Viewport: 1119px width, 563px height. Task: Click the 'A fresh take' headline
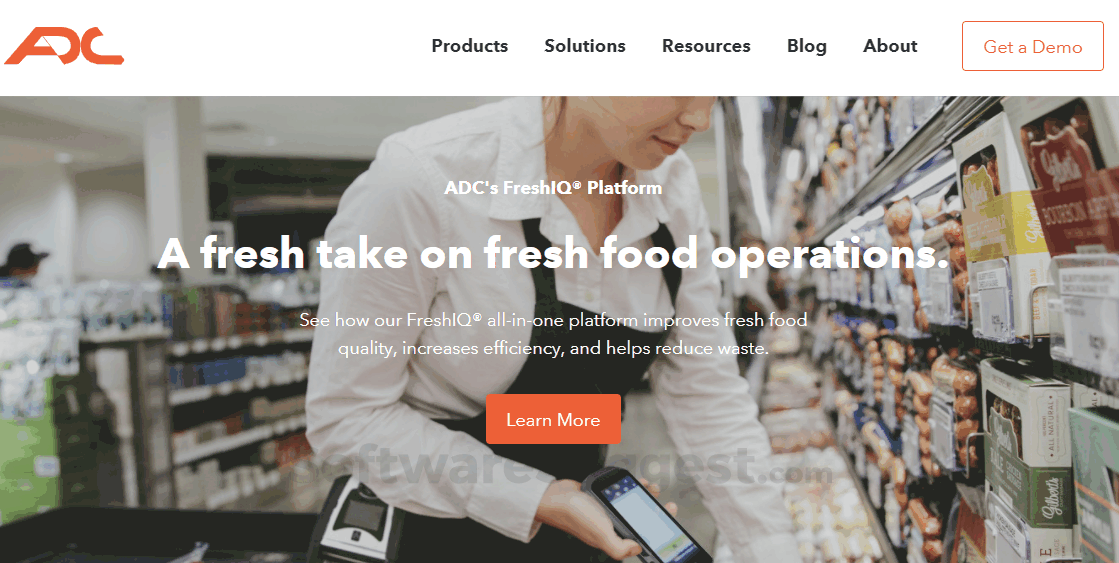553,253
